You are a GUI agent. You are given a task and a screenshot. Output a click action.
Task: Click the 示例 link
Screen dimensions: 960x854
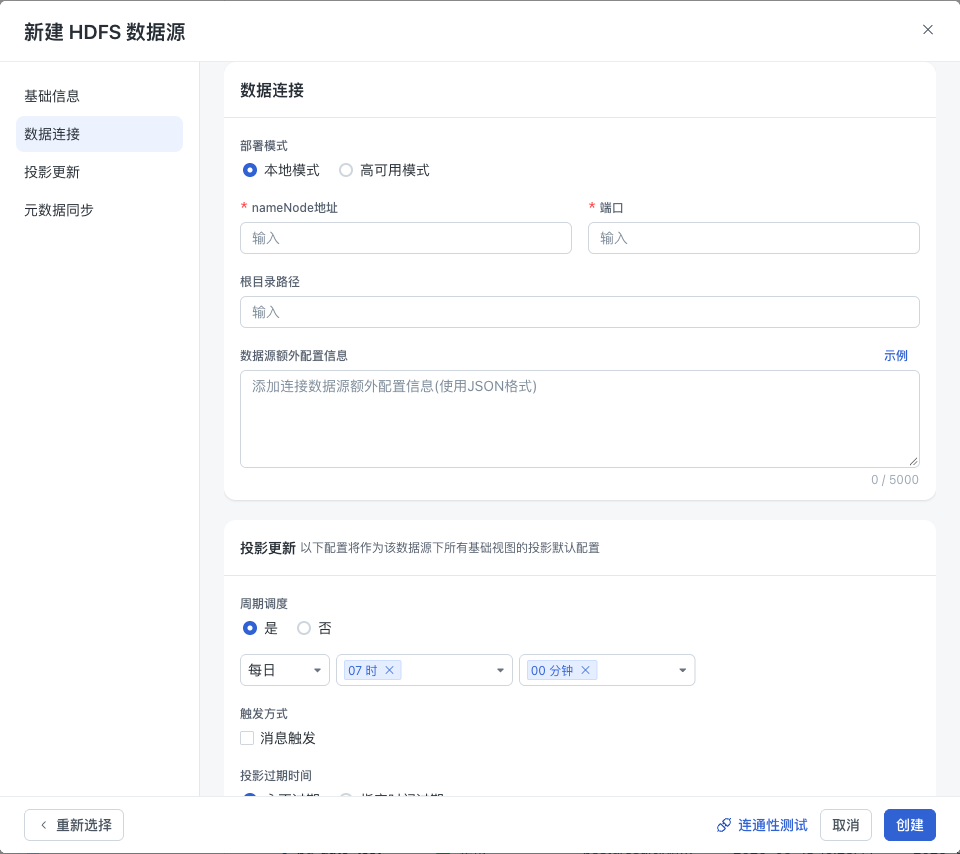pos(895,356)
